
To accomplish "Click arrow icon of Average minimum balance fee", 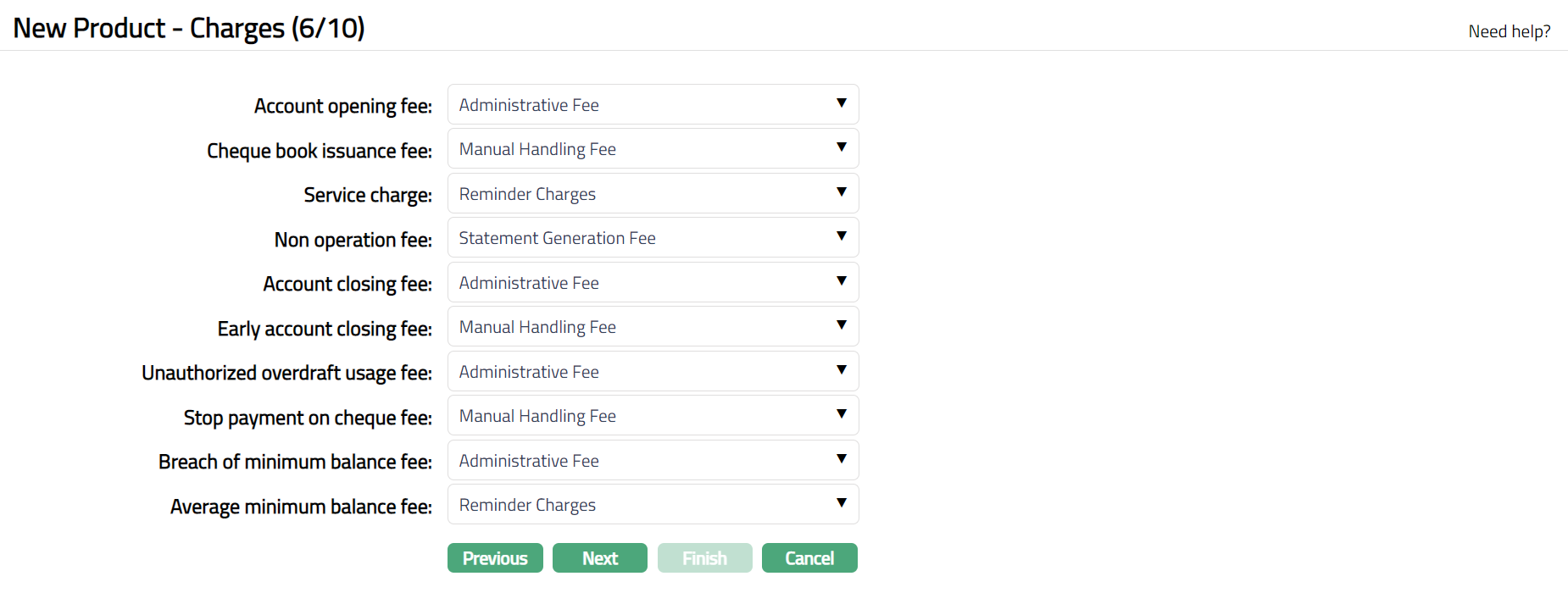I will (842, 503).
